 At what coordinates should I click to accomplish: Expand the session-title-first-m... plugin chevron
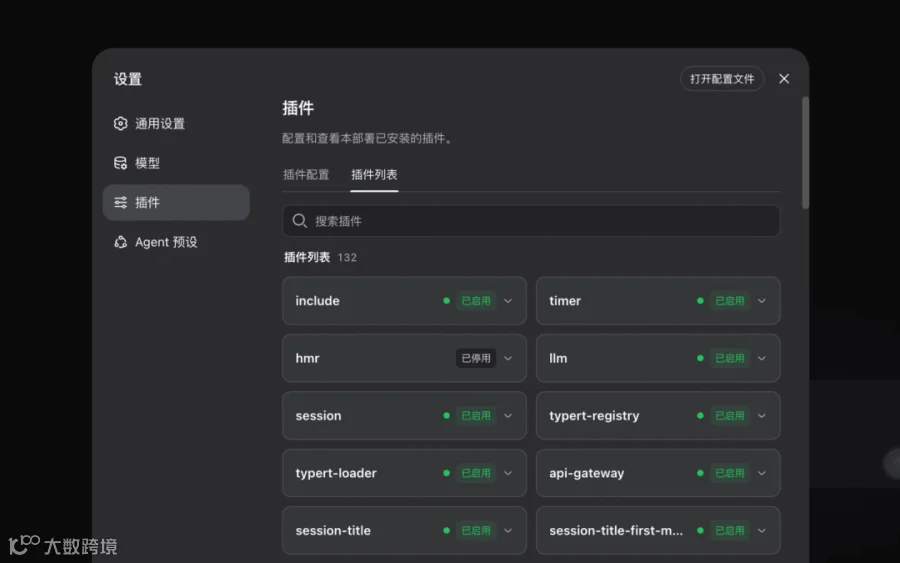(762, 530)
